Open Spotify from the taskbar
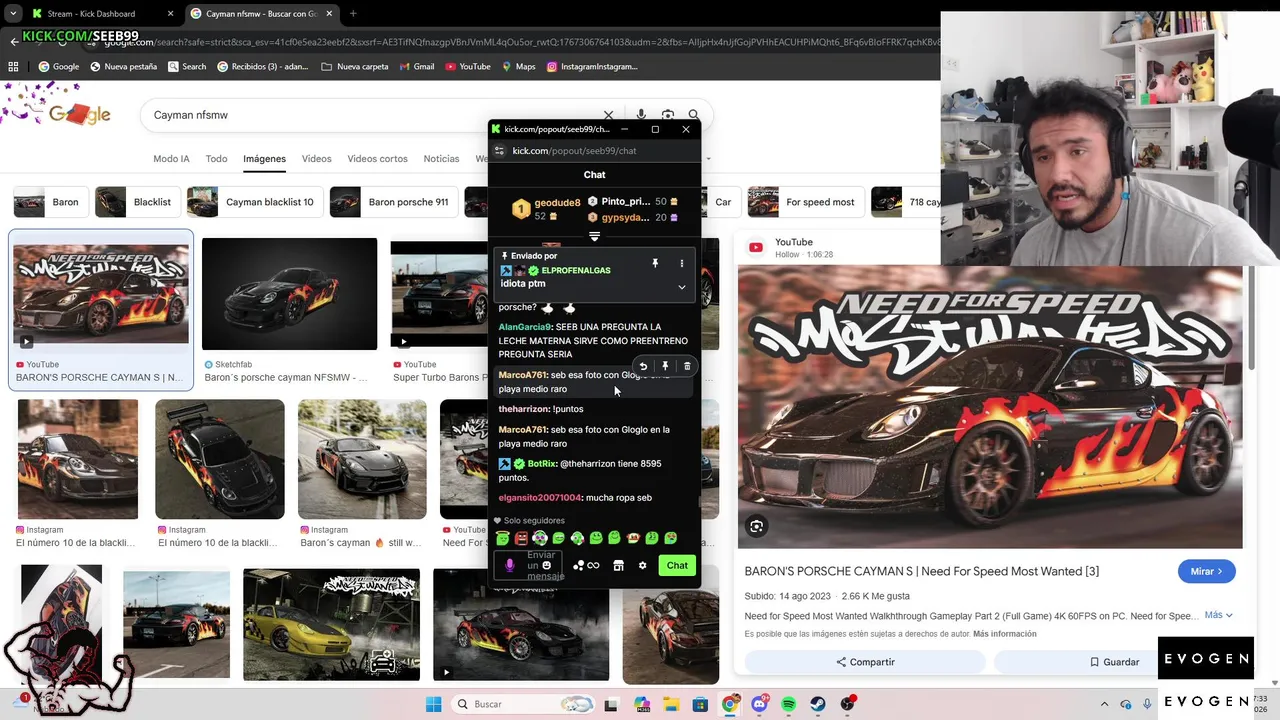Screen dimensions: 1280x720 [x=789, y=704]
